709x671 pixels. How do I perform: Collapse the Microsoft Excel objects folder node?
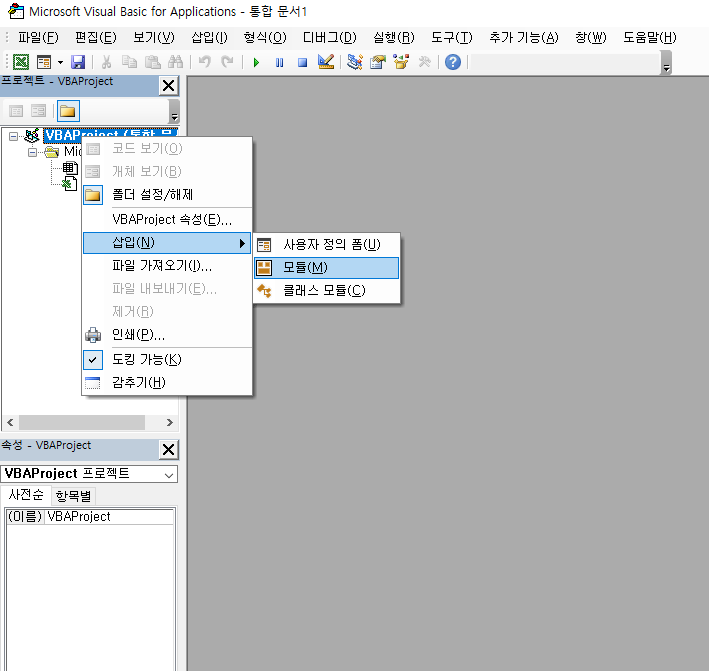tap(32, 152)
